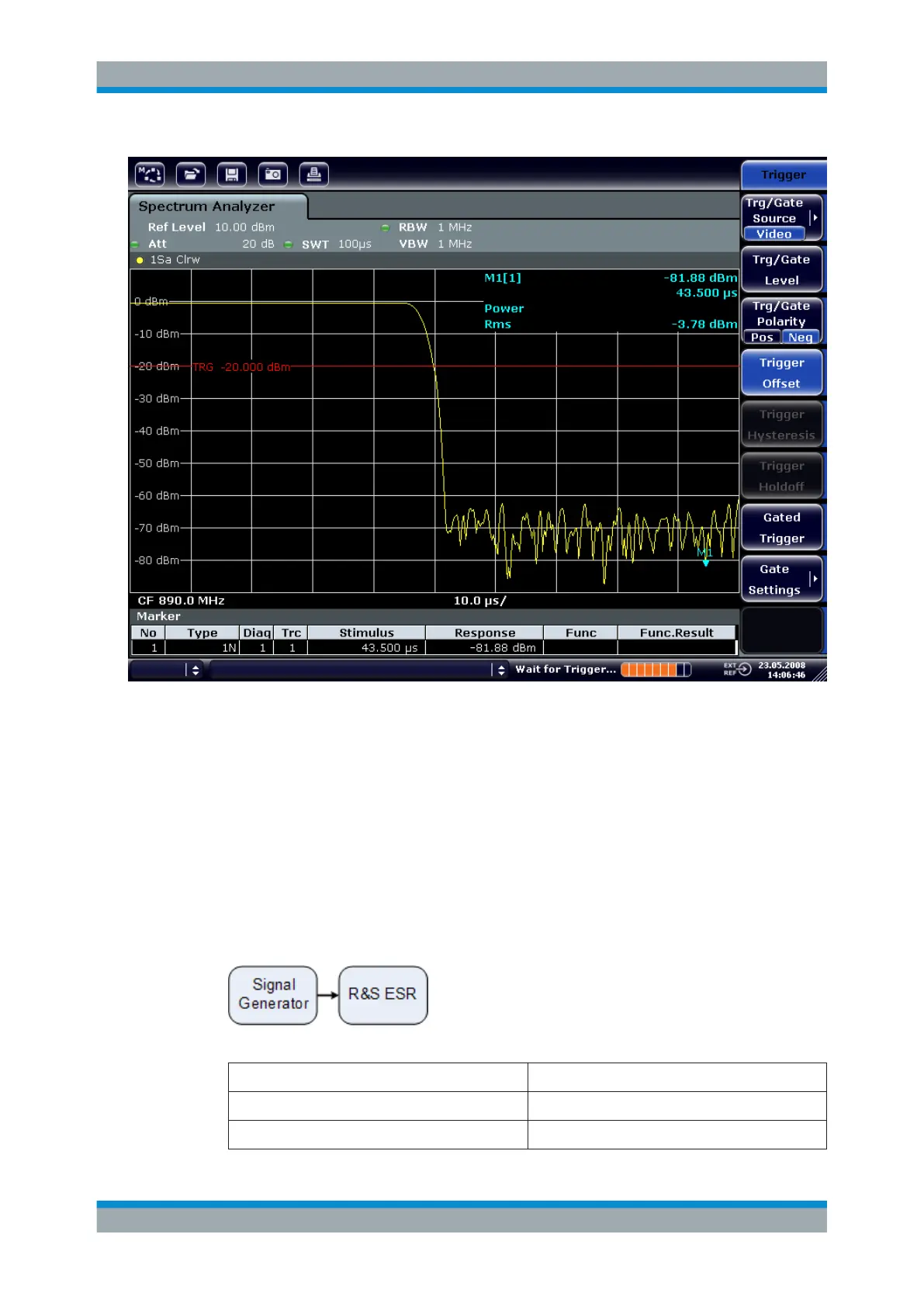Click the 10.0 µs/ time scale label
This screenshot has width=924, height=1307.
coord(479,601)
